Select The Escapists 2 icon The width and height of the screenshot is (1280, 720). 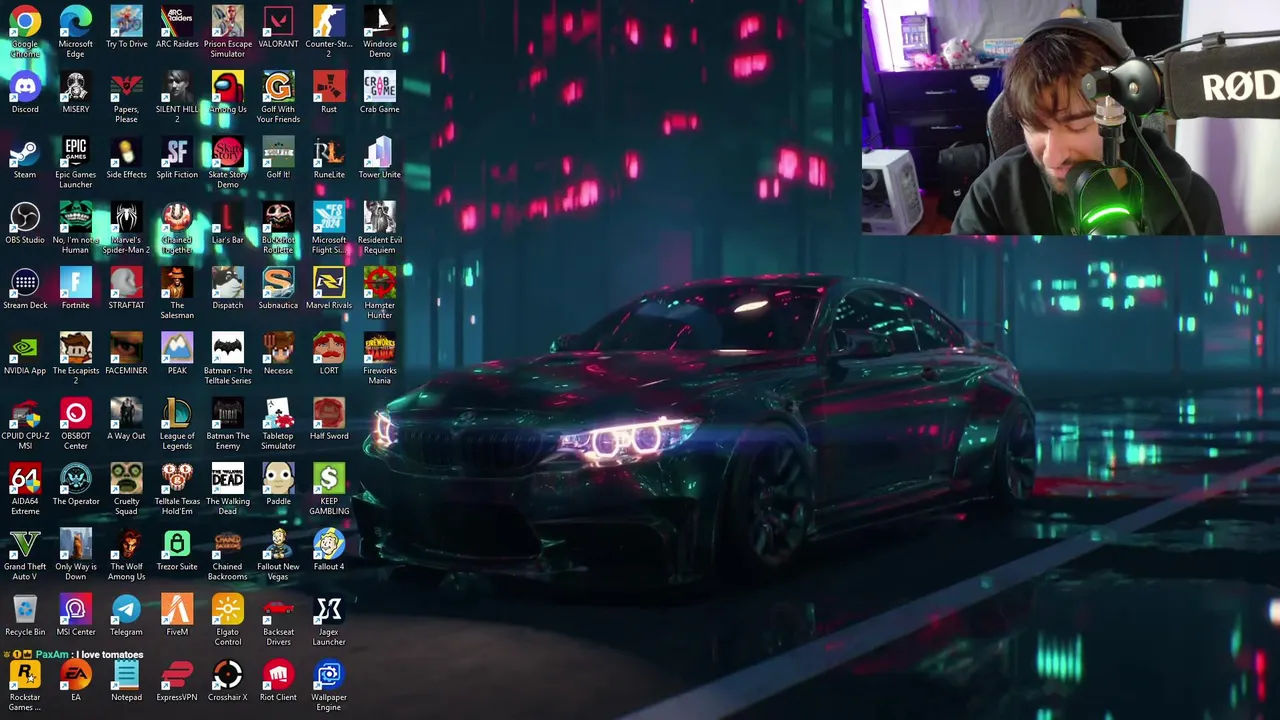[76, 348]
